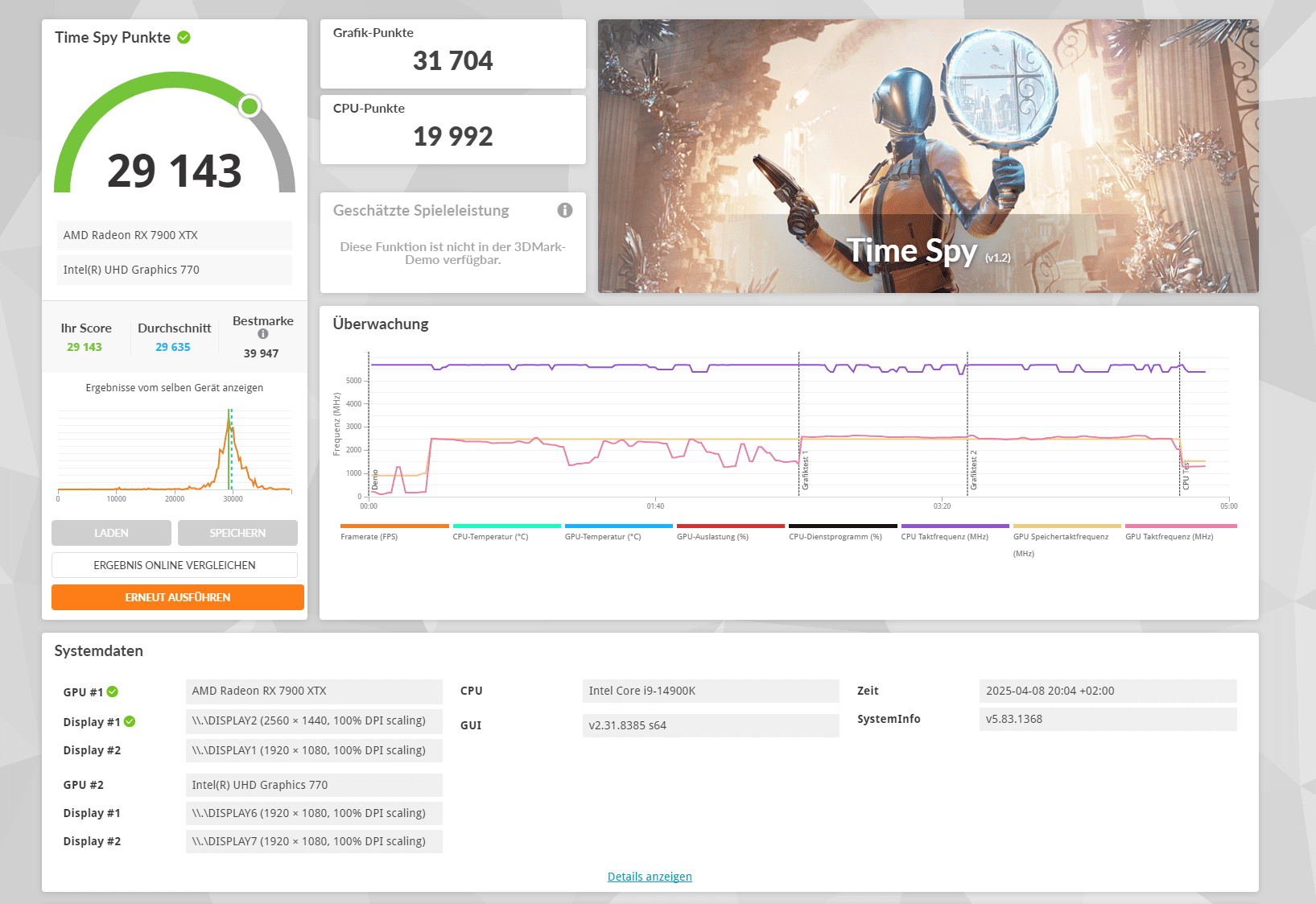Screen dimensions: 1316x904
Task: Click the Zeit value 2025-04-08 20:04 +02:00
Action: pos(1108,691)
